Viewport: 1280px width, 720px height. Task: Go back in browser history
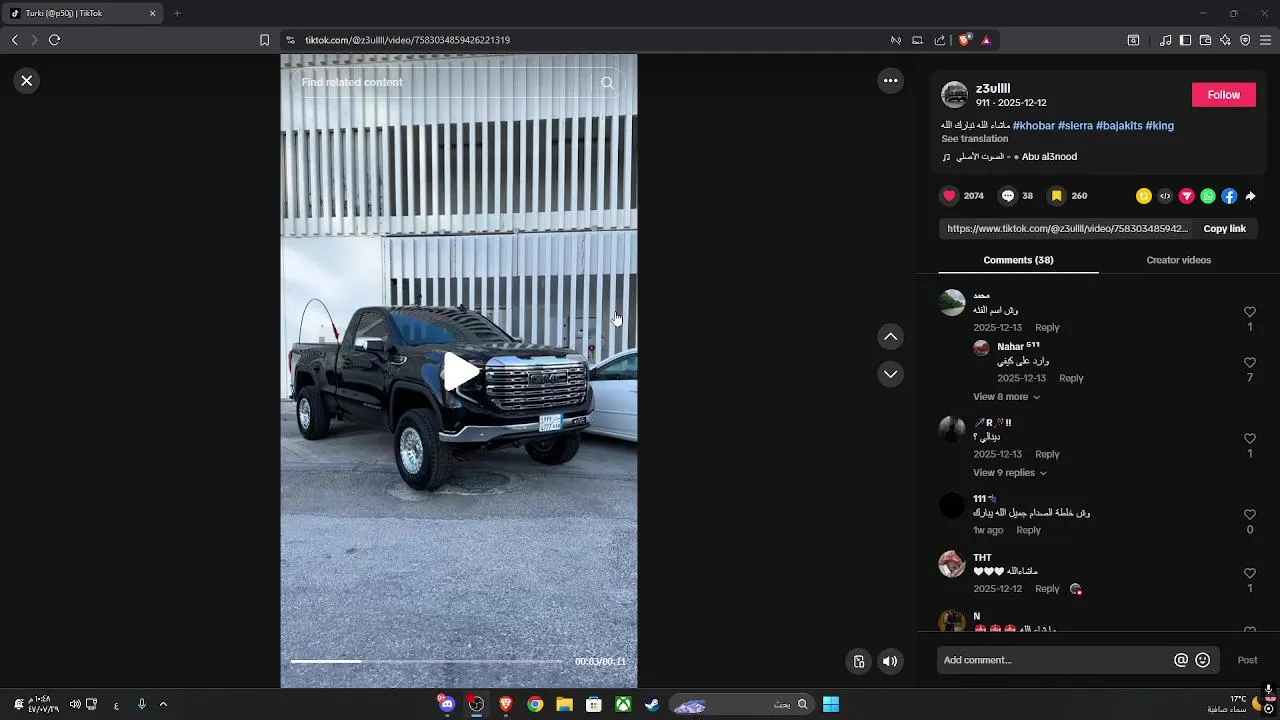coord(14,40)
